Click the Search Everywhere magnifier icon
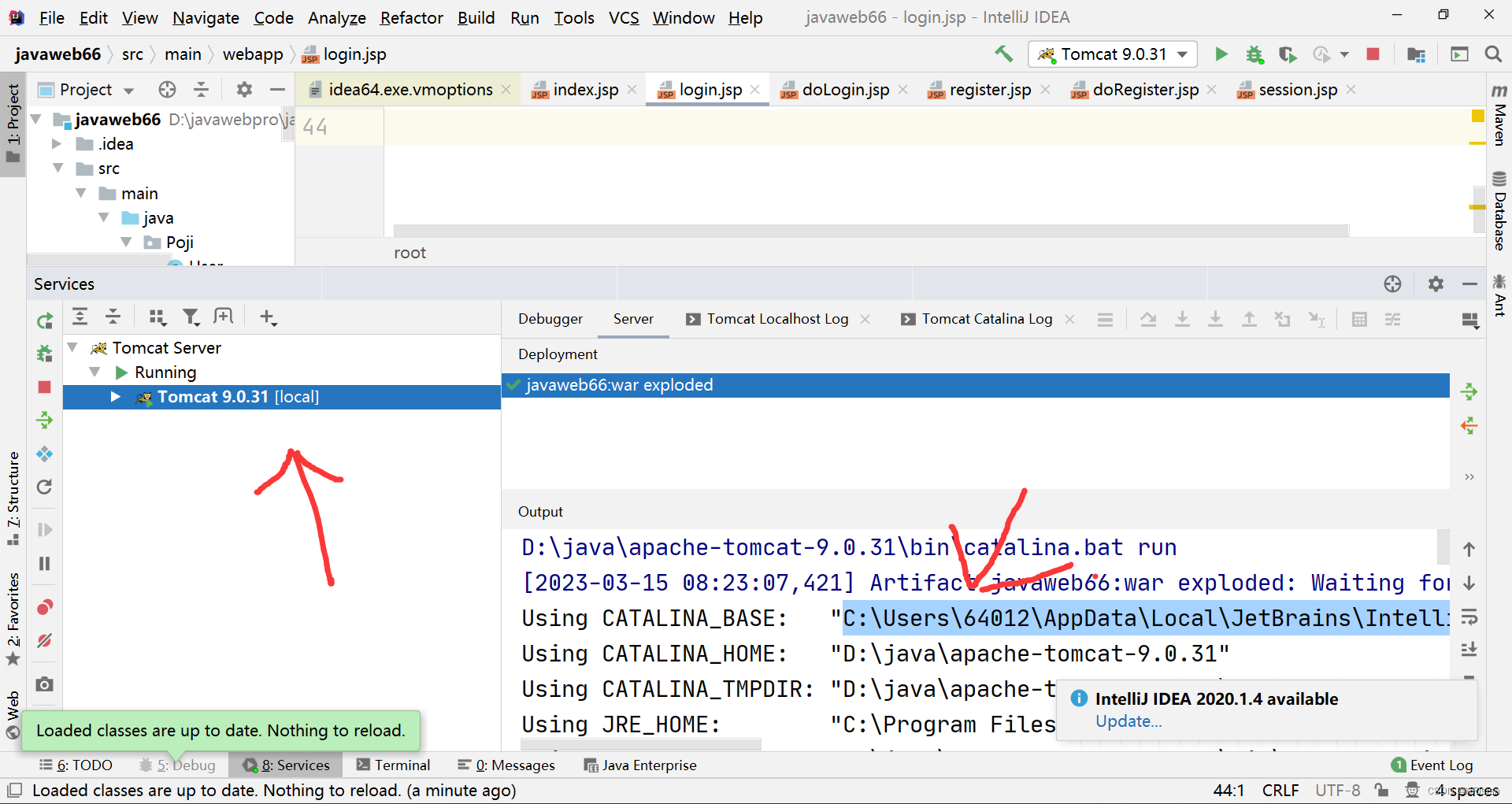The height and width of the screenshot is (804, 1512). click(1492, 54)
